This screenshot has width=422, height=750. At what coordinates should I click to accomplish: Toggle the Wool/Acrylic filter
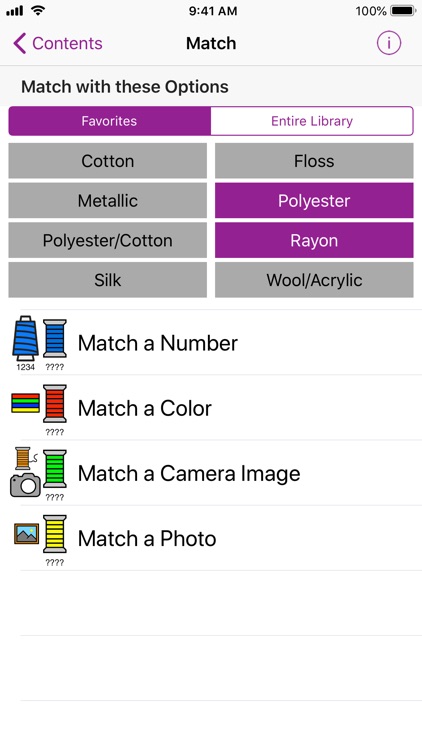[314, 280]
